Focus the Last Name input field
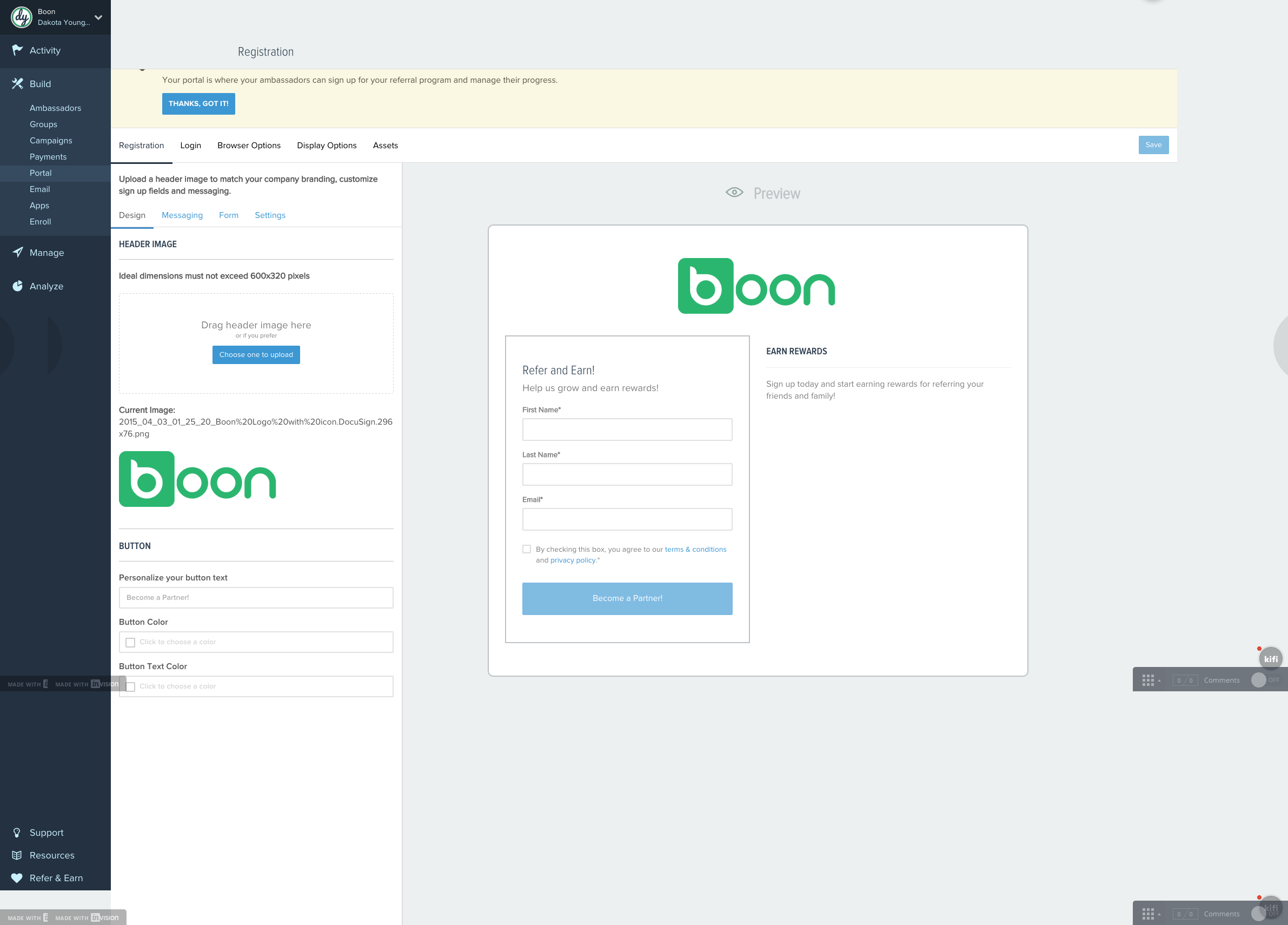This screenshot has width=1288, height=925. [627, 474]
